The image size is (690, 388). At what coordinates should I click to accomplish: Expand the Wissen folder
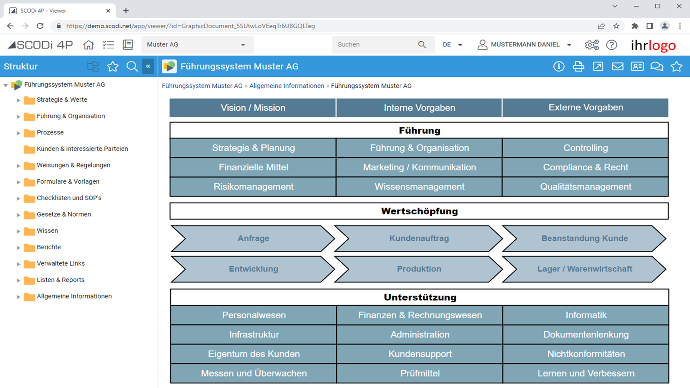click(x=18, y=231)
